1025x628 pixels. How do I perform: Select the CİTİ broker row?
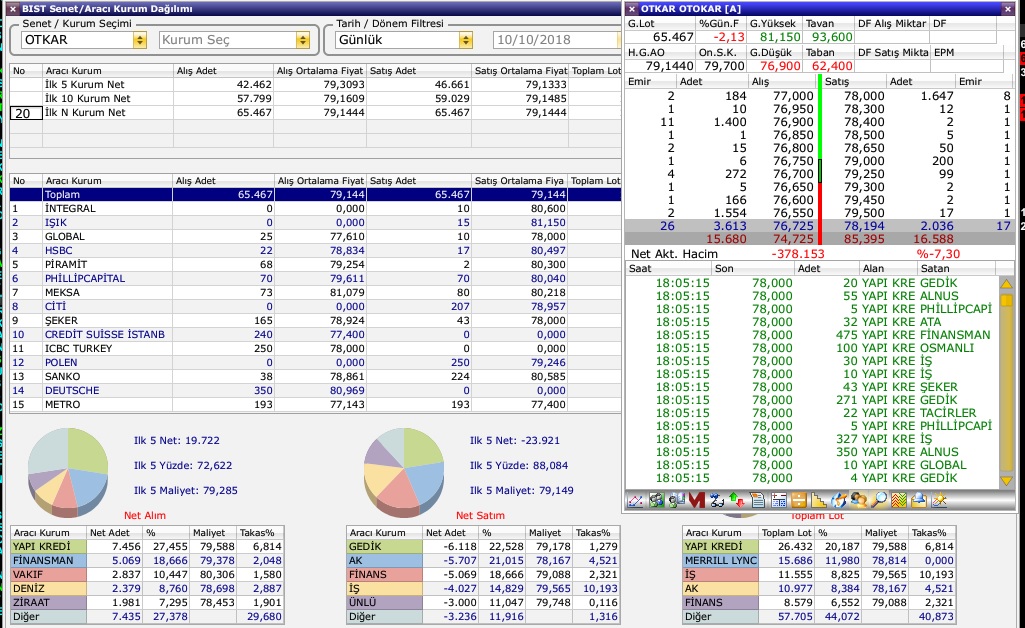click(315, 306)
